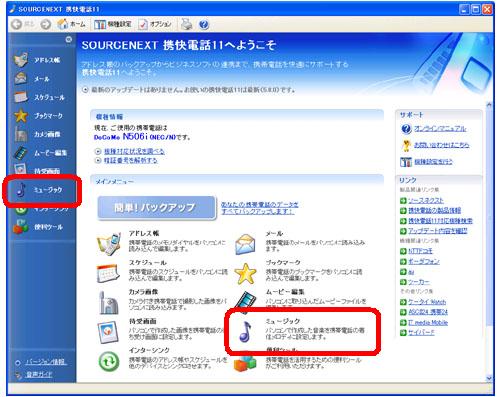Open Useful Tools (便利ツール) in sidebar
Screen dimensions: 500x397
(38, 227)
